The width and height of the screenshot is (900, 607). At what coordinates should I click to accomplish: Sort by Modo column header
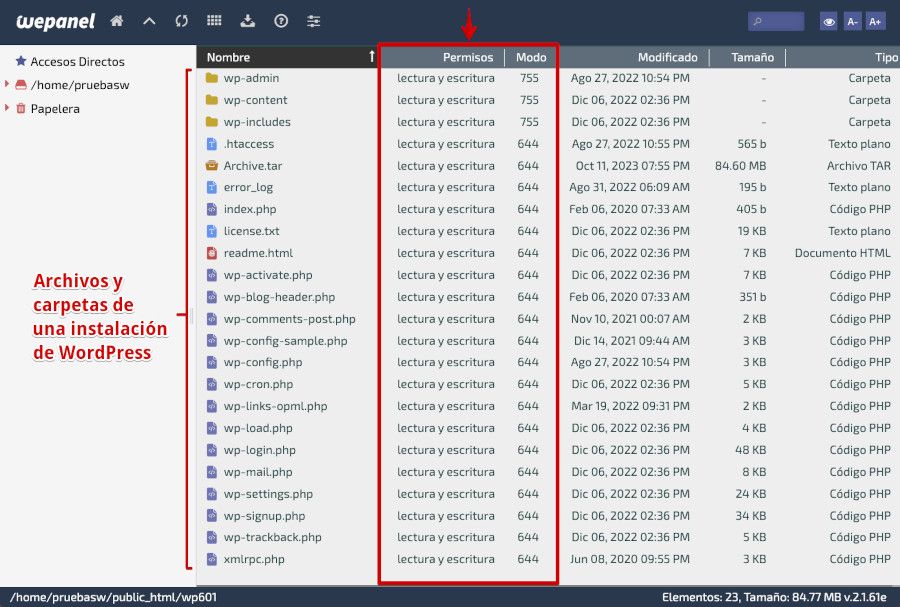[531, 57]
